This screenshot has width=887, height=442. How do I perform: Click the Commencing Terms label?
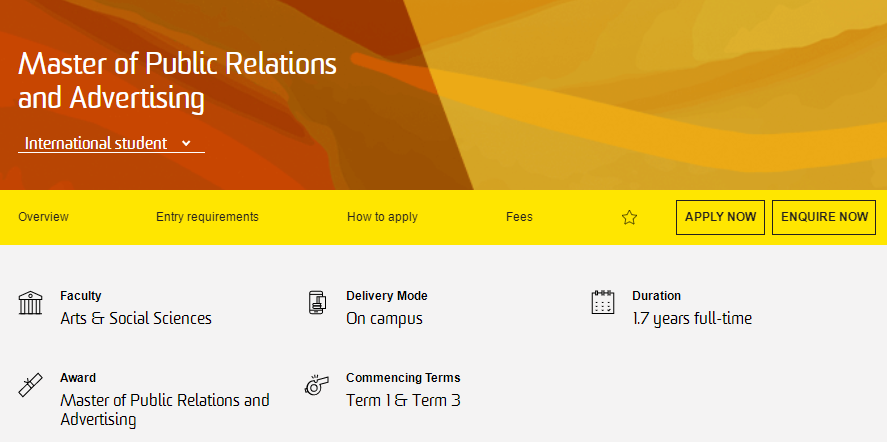click(x=403, y=378)
